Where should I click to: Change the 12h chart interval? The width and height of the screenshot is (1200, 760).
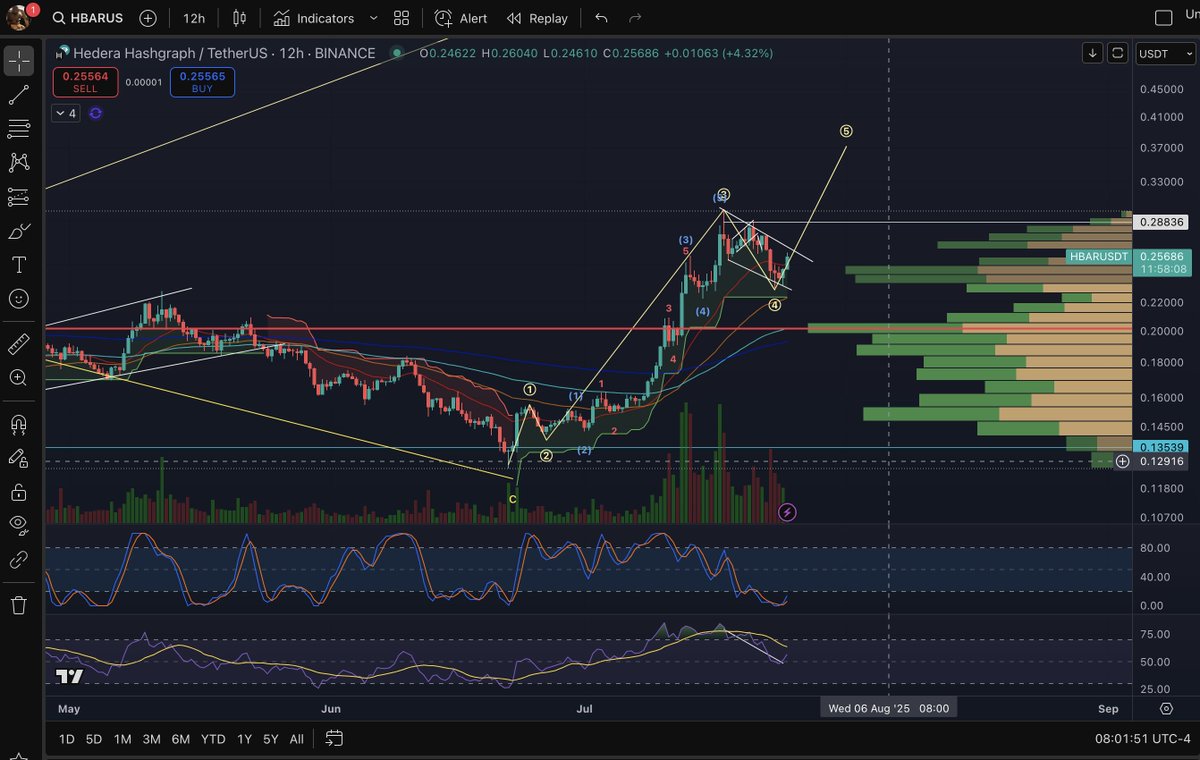(x=194, y=18)
